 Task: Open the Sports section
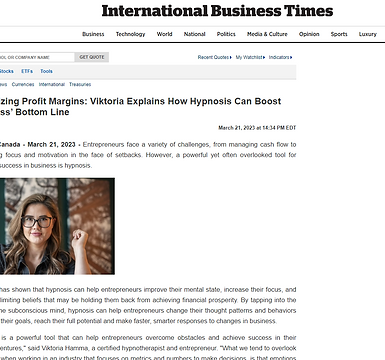click(x=339, y=34)
